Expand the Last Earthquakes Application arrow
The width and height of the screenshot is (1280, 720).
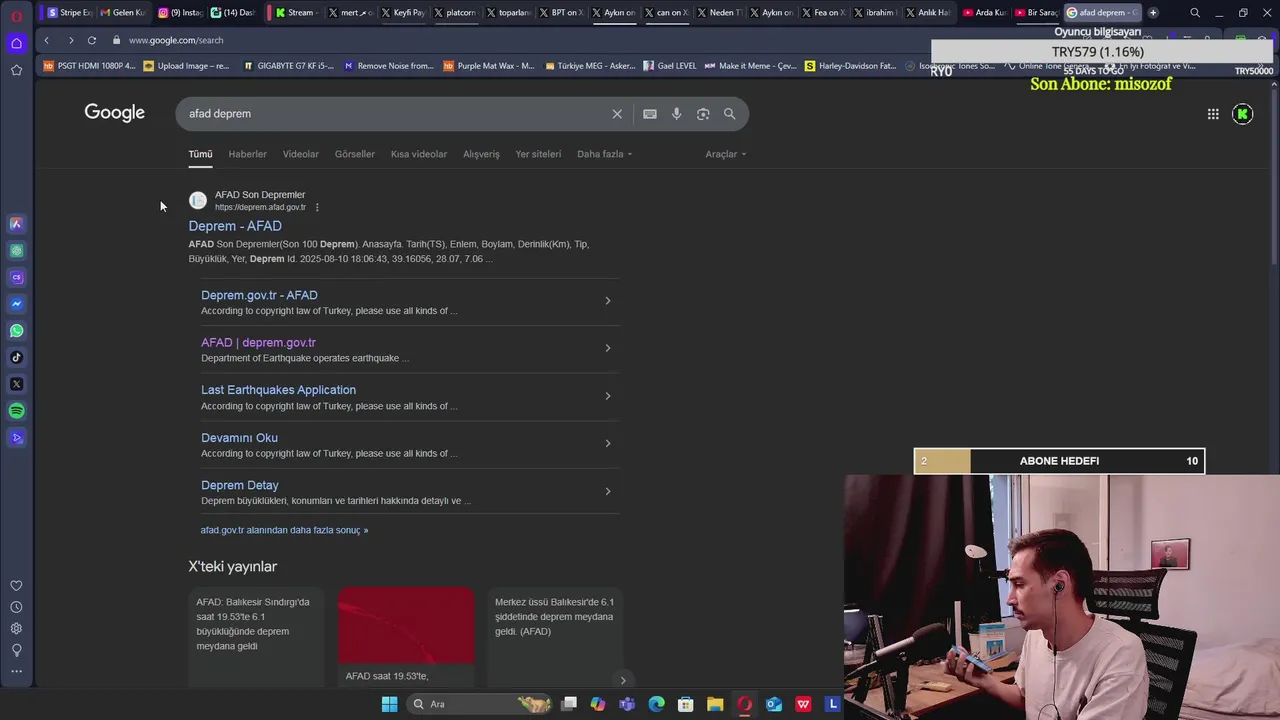coord(607,396)
